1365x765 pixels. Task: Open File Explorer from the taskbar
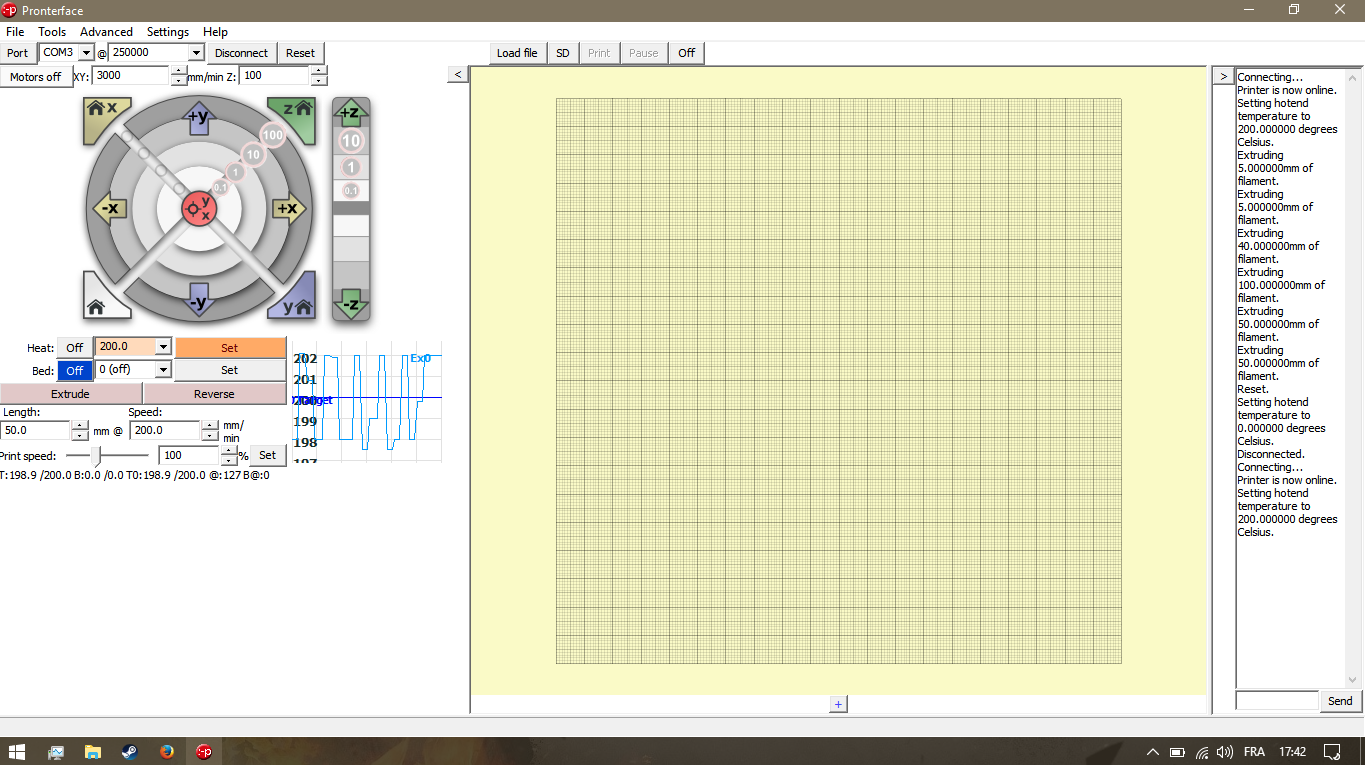(93, 752)
